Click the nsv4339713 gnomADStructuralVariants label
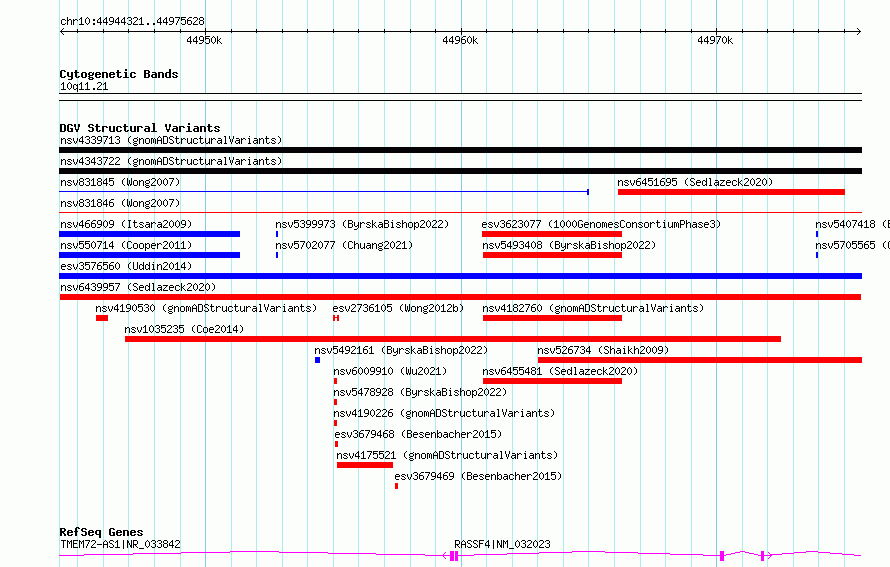Screen dimensions: 890x567 point(171,140)
